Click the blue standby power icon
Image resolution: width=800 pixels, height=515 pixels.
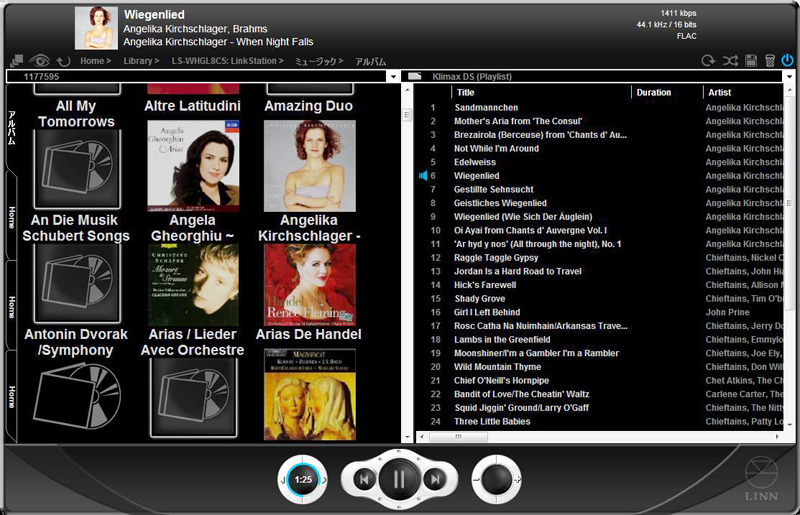point(787,61)
